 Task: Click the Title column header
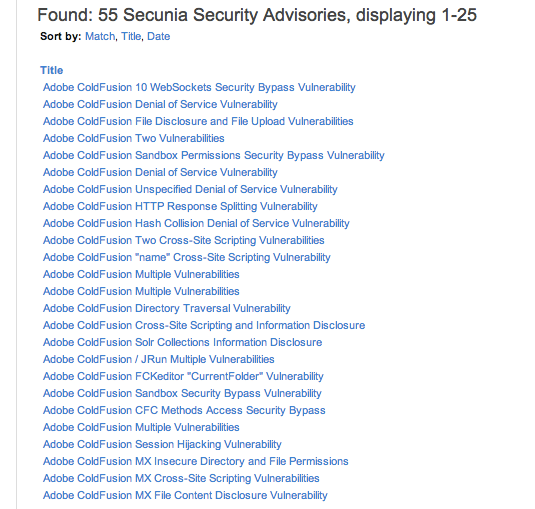click(52, 70)
